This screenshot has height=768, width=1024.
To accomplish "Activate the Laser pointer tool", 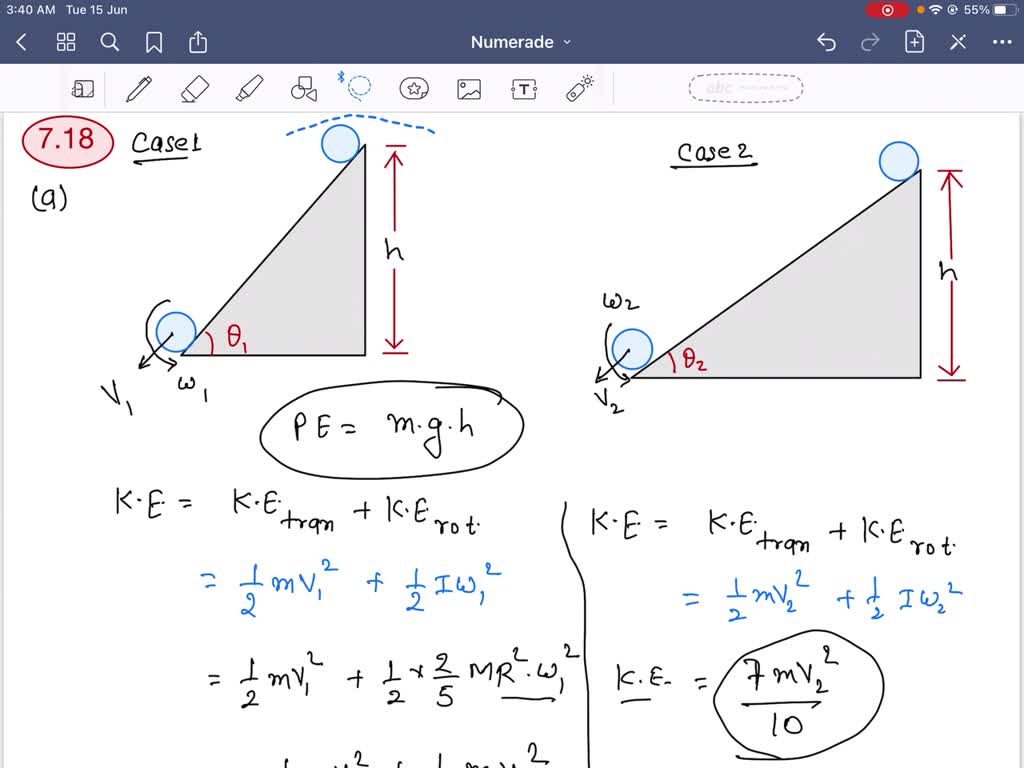I will click(580, 88).
